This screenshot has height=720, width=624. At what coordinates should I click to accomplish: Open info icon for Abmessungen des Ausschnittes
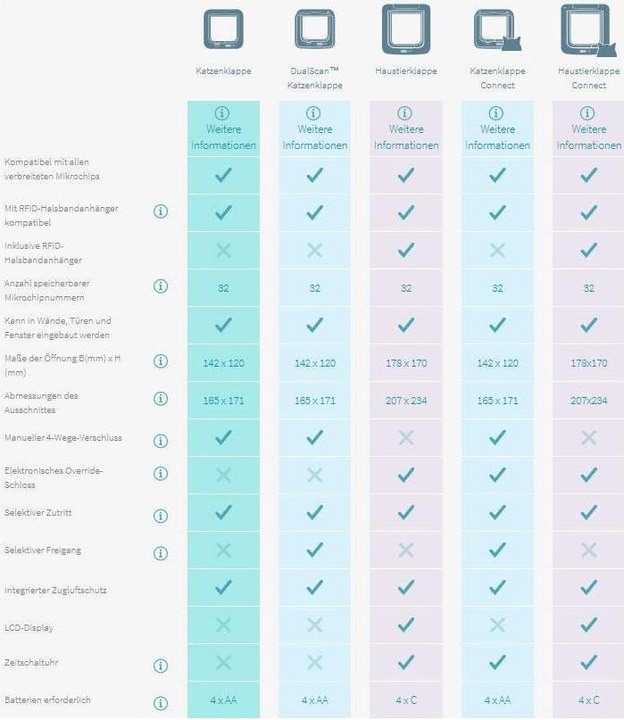(x=160, y=399)
